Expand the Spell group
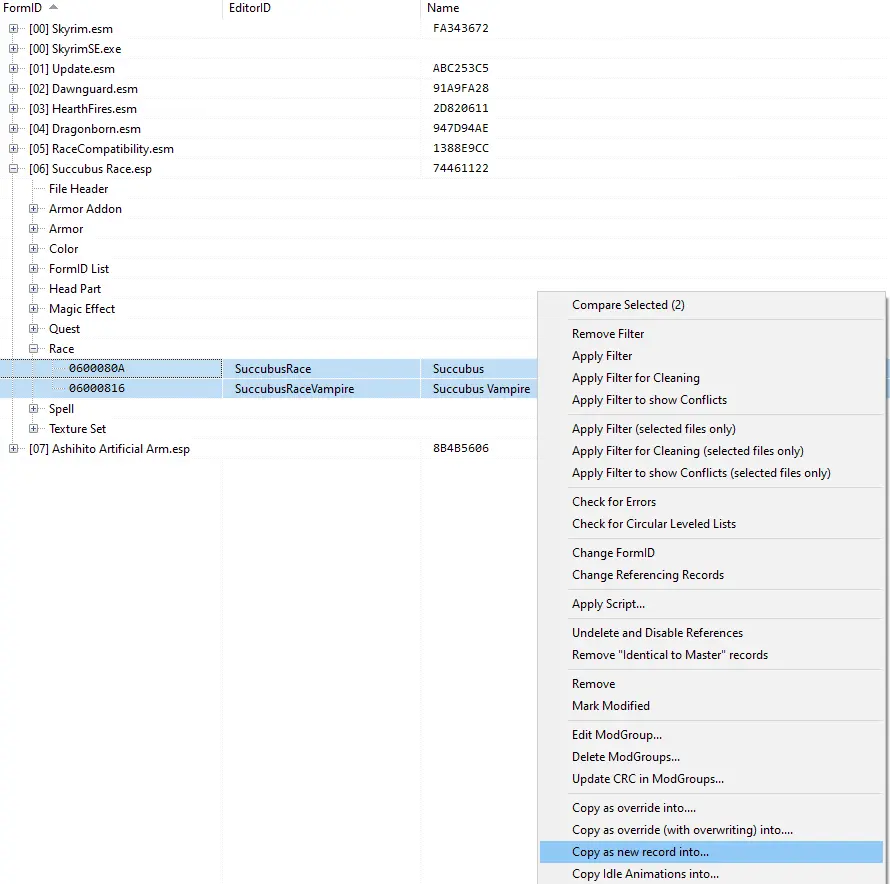This screenshot has width=890, height=884. (x=33, y=409)
